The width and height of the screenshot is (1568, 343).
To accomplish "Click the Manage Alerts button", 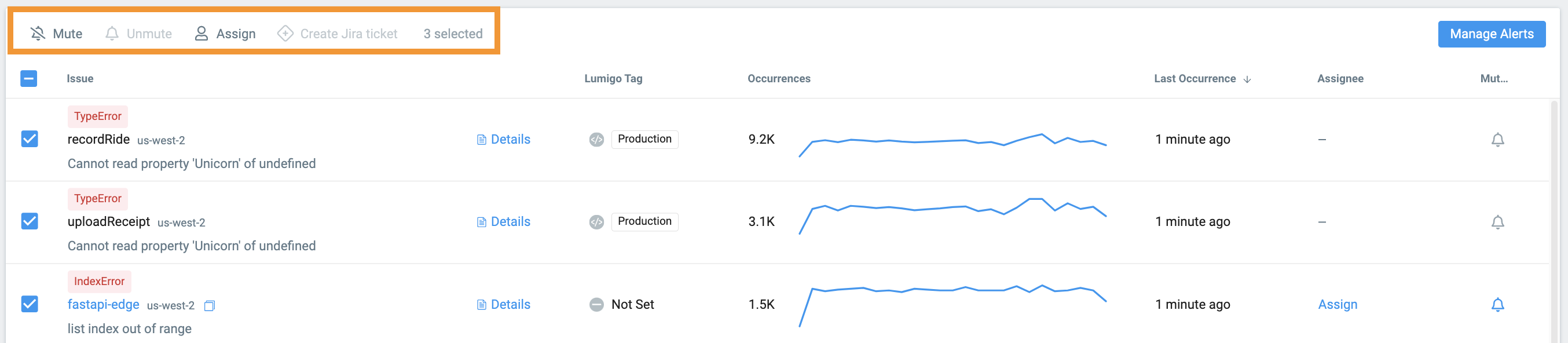I will tap(1490, 34).
